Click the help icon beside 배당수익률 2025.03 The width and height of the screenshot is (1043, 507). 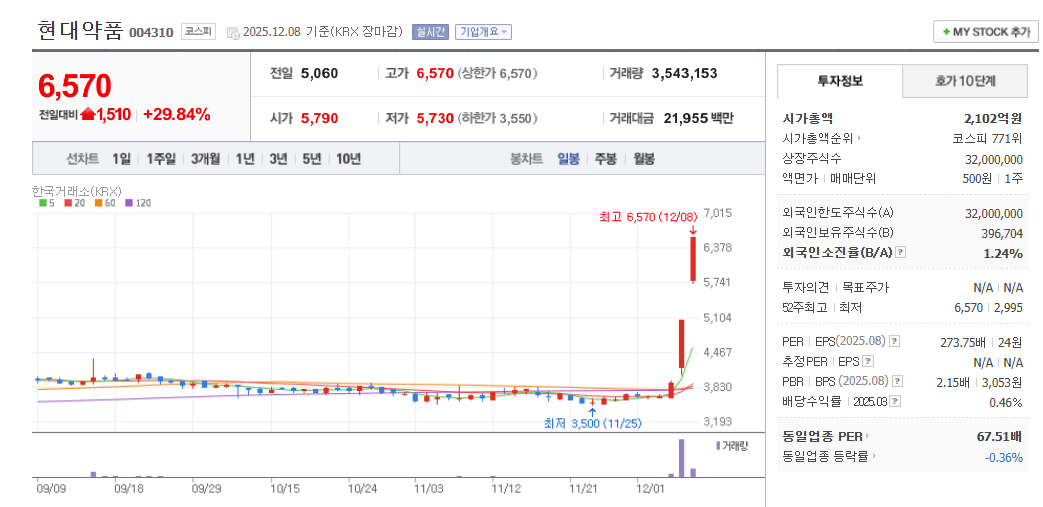point(895,401)
